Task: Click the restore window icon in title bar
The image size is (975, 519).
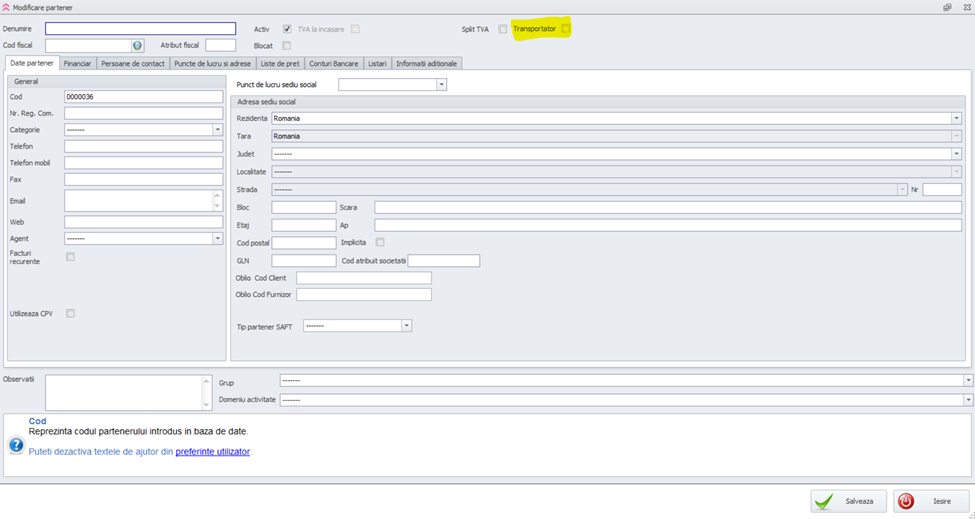Action: click(947, 7)
